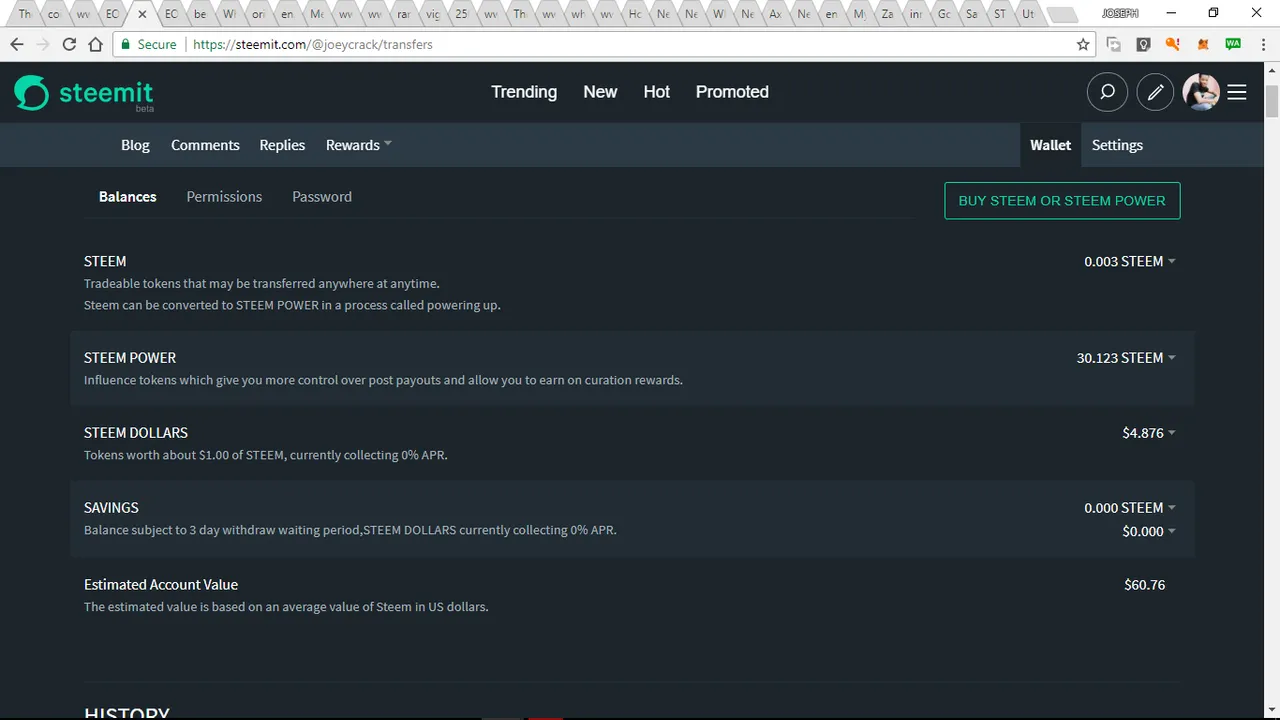
Task: Open the 0.003 STEEM balance dropdown
Action: tap(1130, 261)
